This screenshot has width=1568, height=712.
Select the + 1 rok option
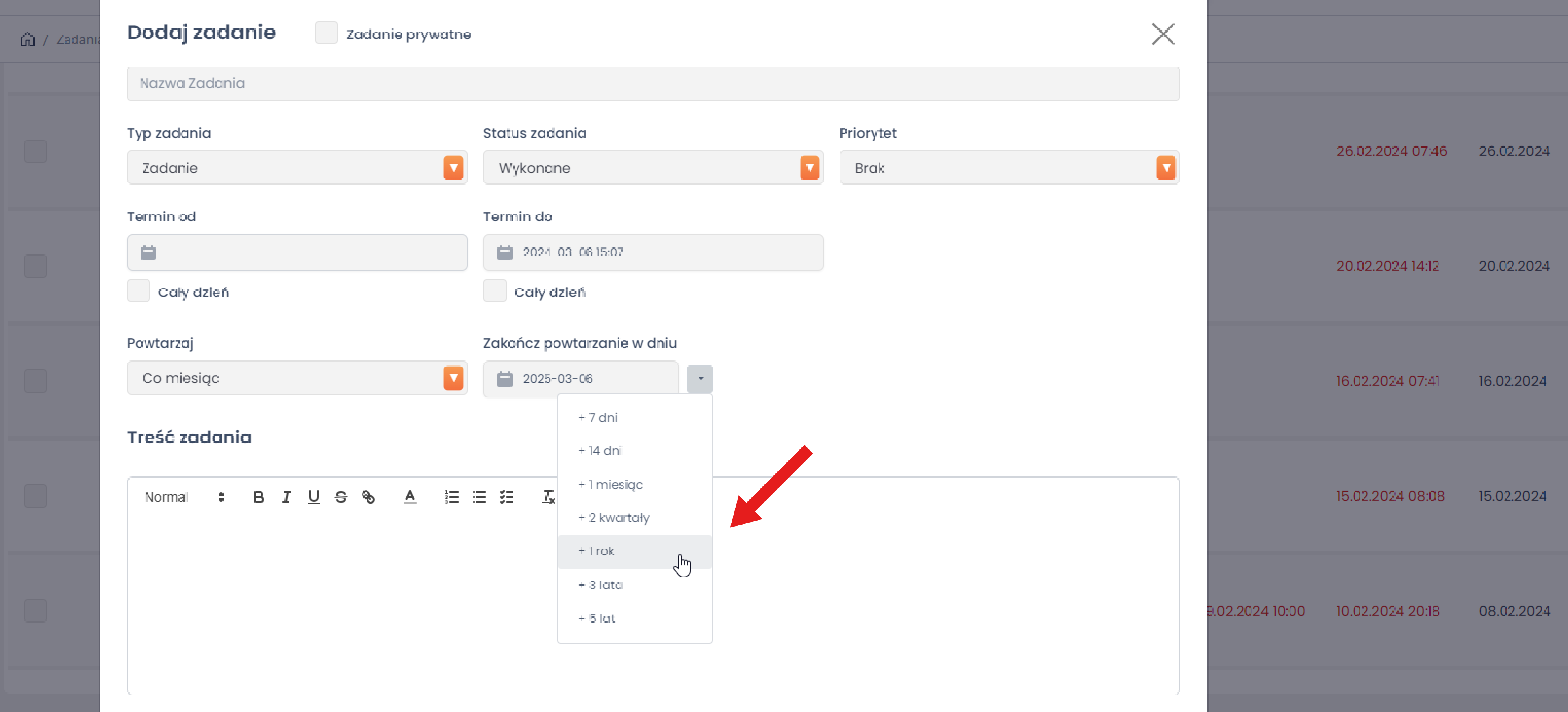click(597, 551)
